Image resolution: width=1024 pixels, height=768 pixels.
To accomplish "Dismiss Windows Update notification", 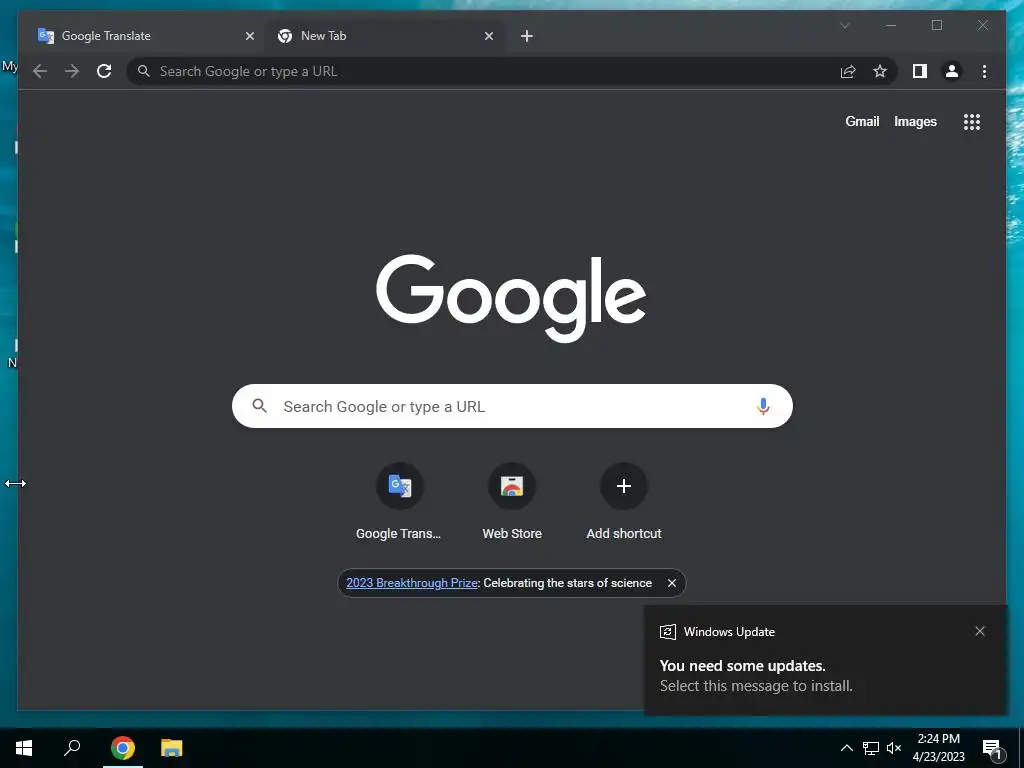I will click(x=980, y=631).
